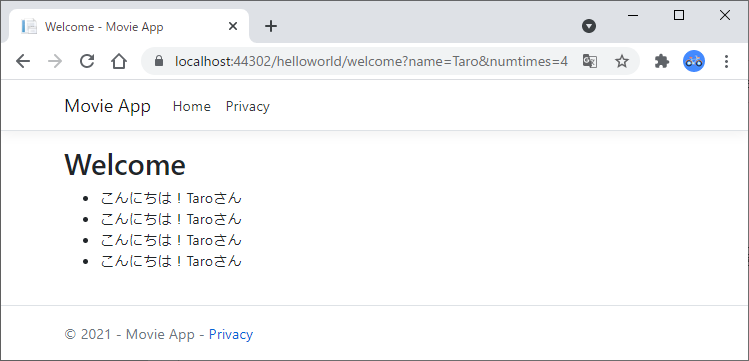The height and width of the screenshot is (361, 749).
Task: Expand the tab search dropdown arrow
Action: pos(589,26)
